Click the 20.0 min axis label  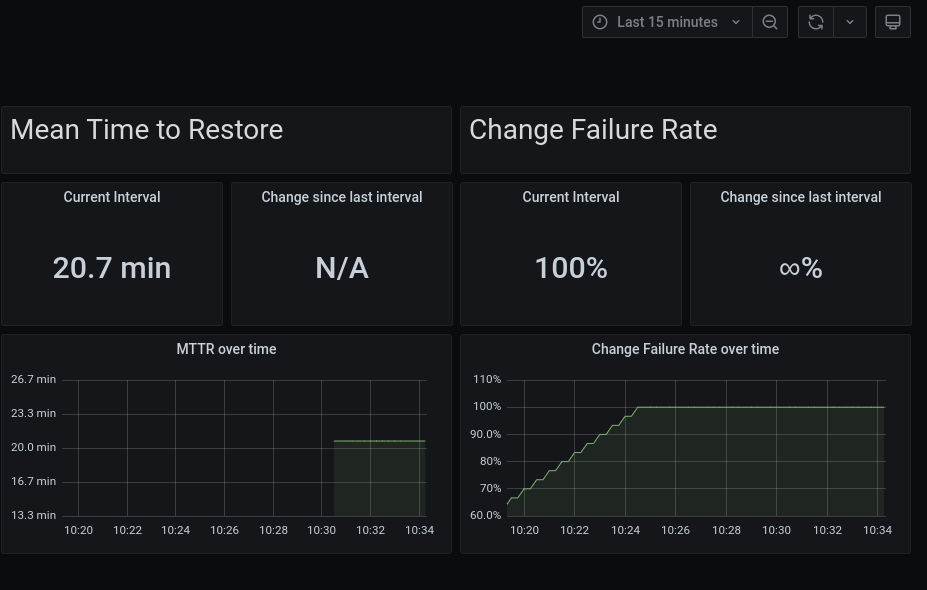[33, 448]
